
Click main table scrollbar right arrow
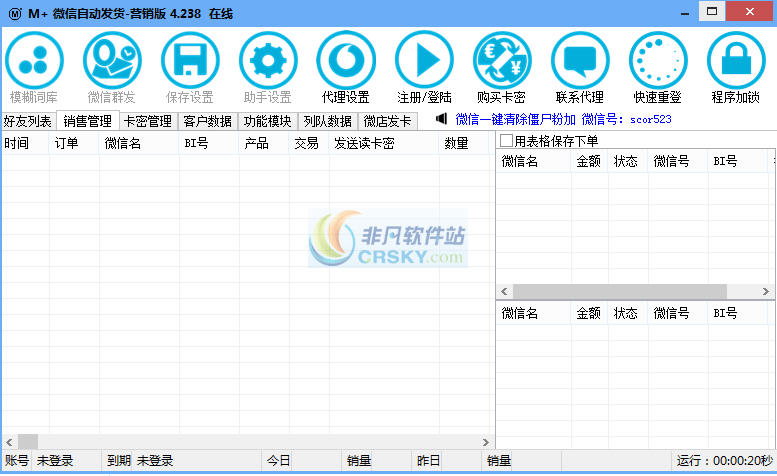(x=486, y=442)
